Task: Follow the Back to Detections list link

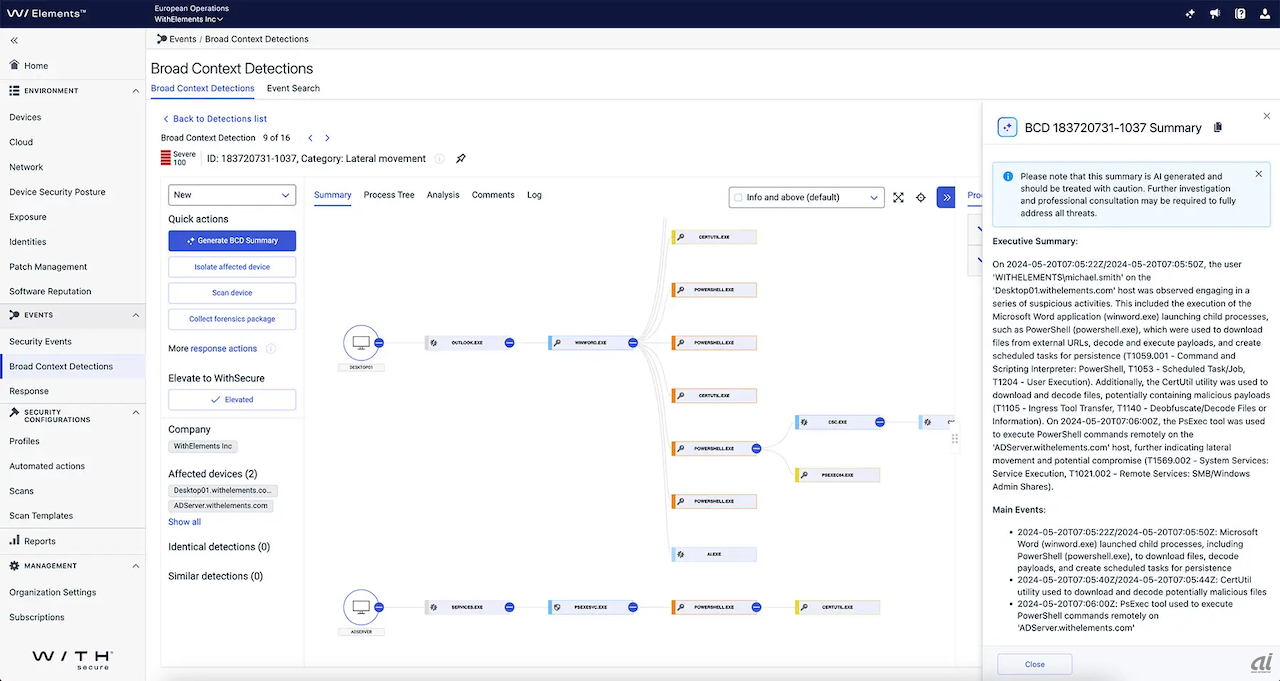Action: point(214,119)
